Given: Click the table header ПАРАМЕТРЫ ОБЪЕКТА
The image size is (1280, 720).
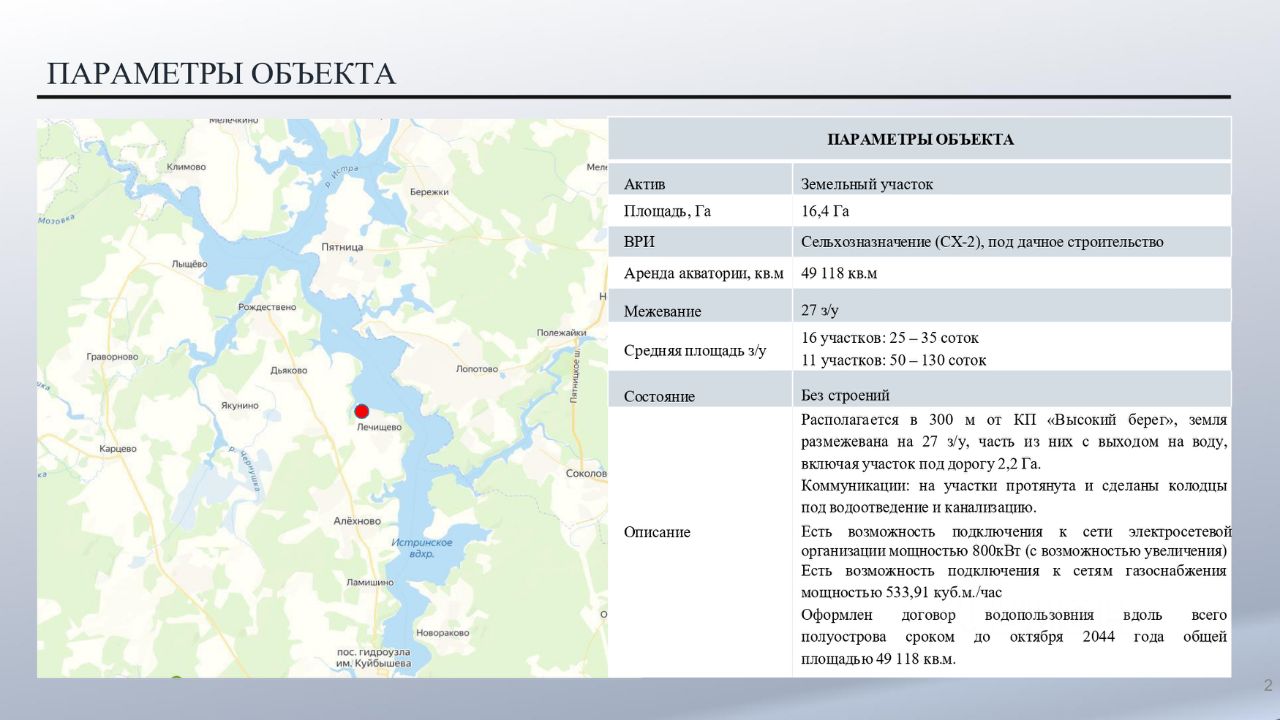Looking at the screenshot, I should tap(920, 139).
